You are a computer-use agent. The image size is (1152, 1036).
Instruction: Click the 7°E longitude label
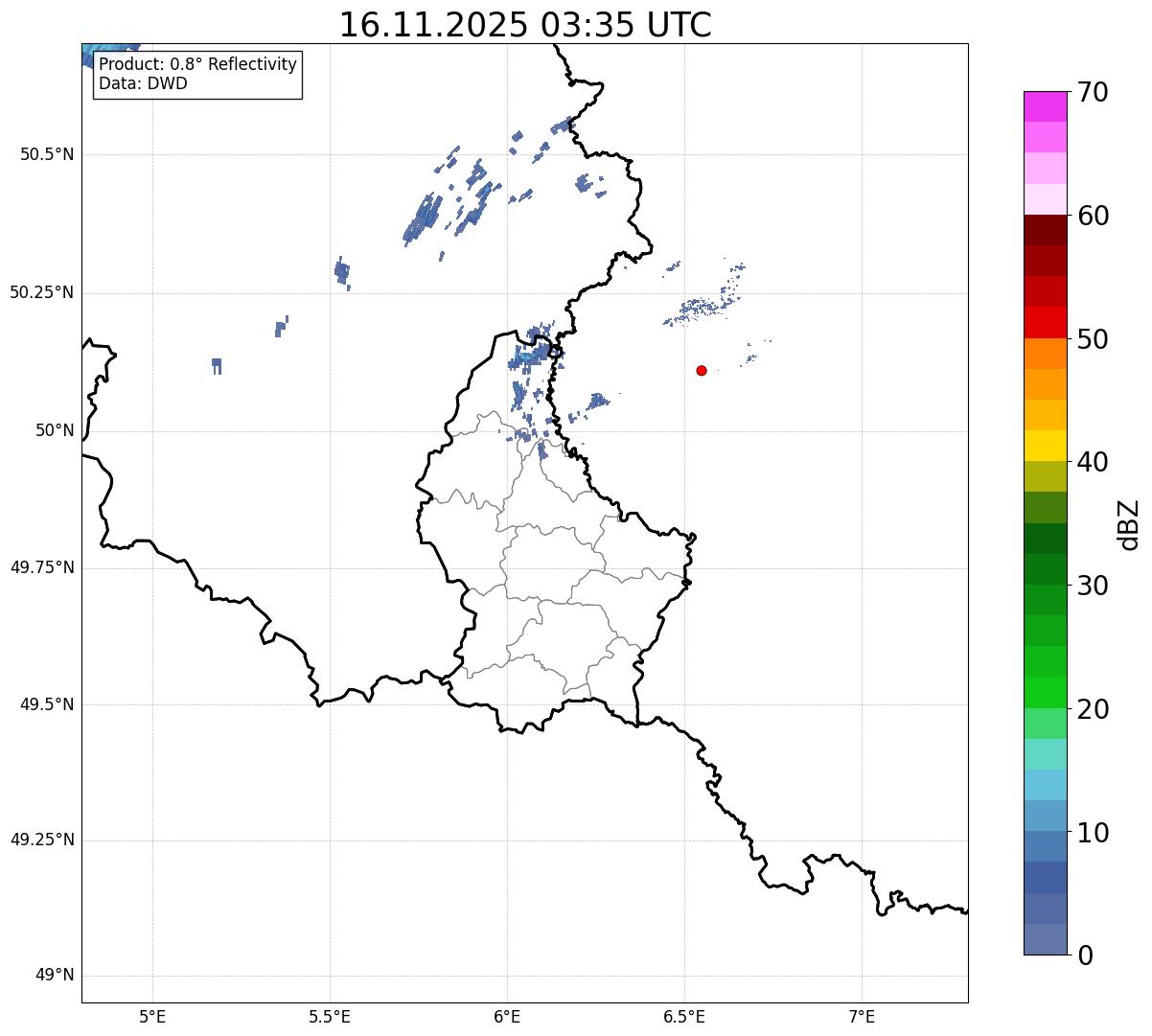pos(862,1017)
